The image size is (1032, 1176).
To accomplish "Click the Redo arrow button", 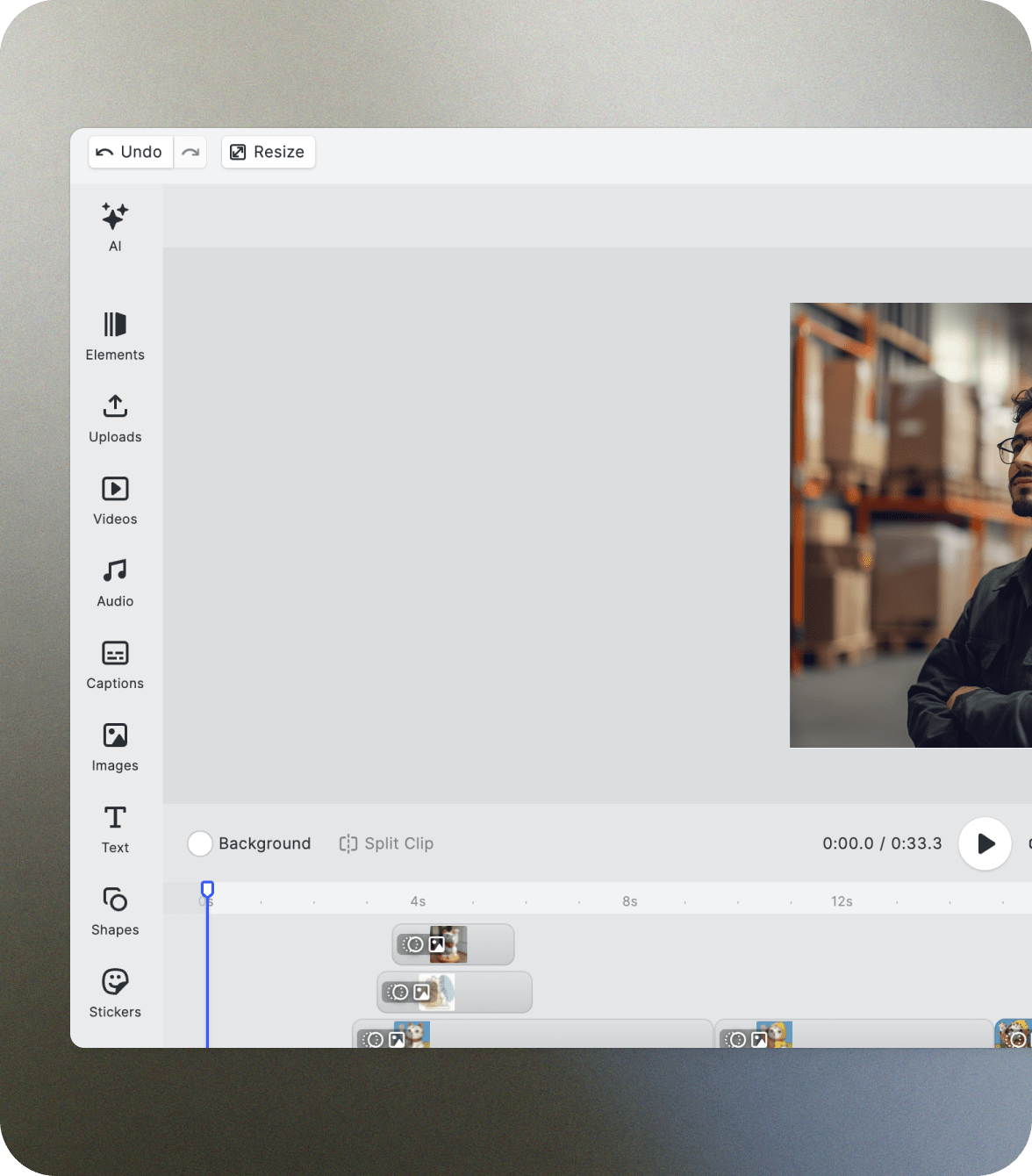I will coord(190,152).
